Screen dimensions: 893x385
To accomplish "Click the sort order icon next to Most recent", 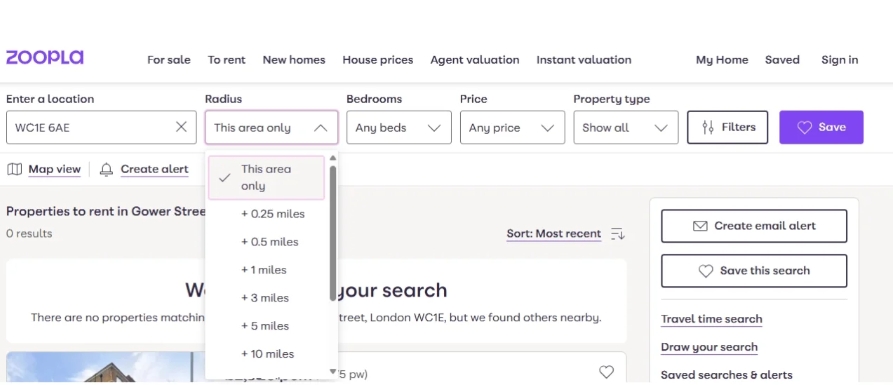I will tap(618, 234).
